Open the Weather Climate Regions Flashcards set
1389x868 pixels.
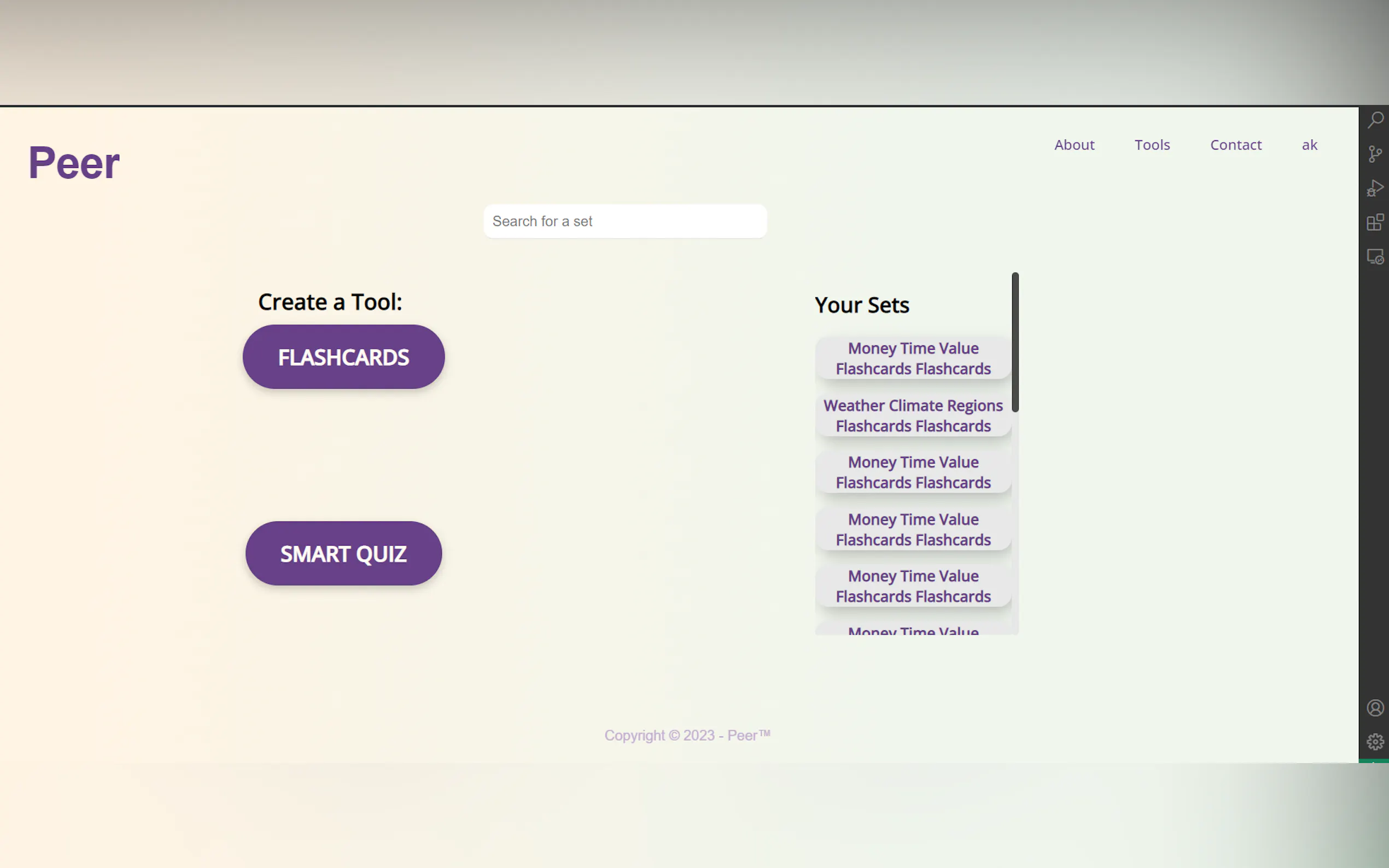tap(912, 415)
